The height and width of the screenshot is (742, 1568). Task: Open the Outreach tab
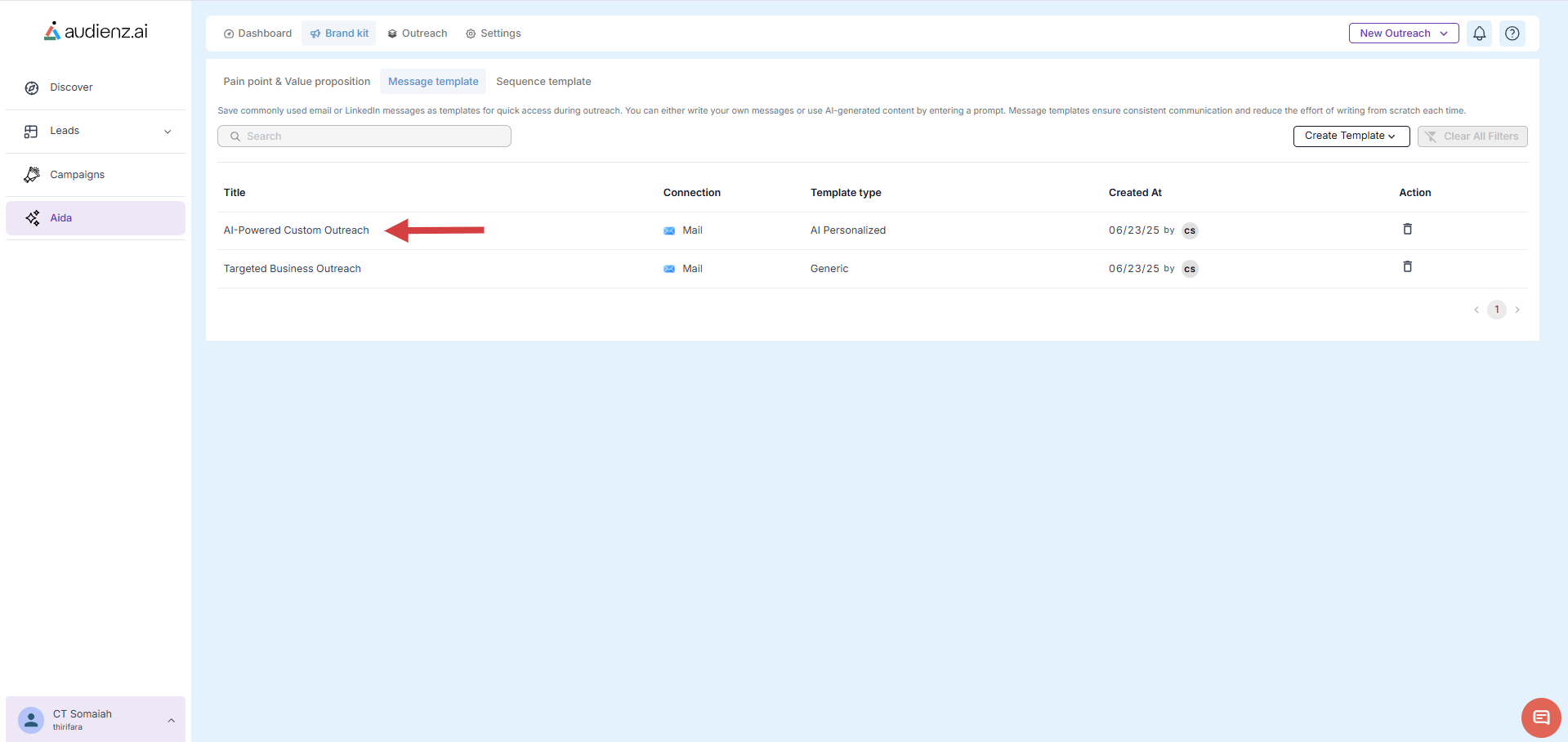coord(418,34)
